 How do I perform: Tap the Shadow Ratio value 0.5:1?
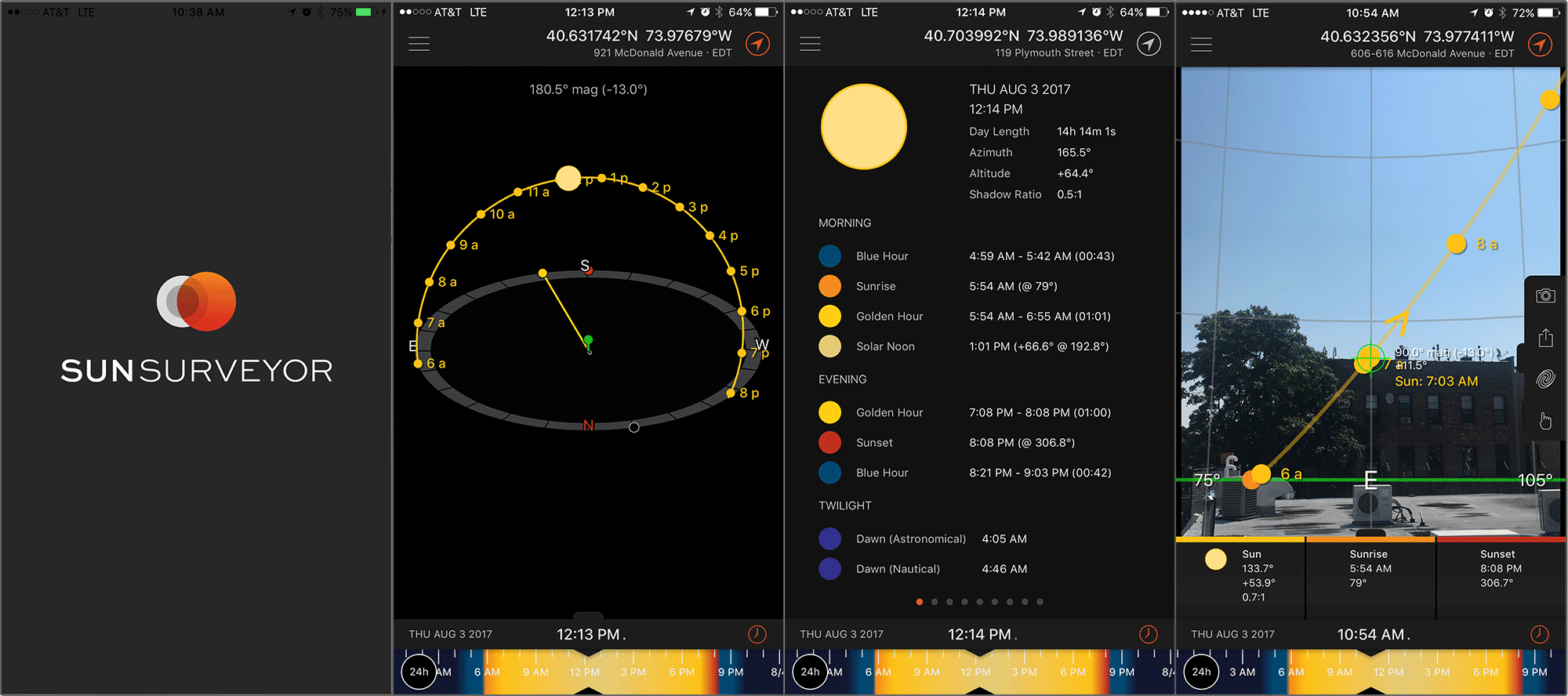[x=1069, y=194]
